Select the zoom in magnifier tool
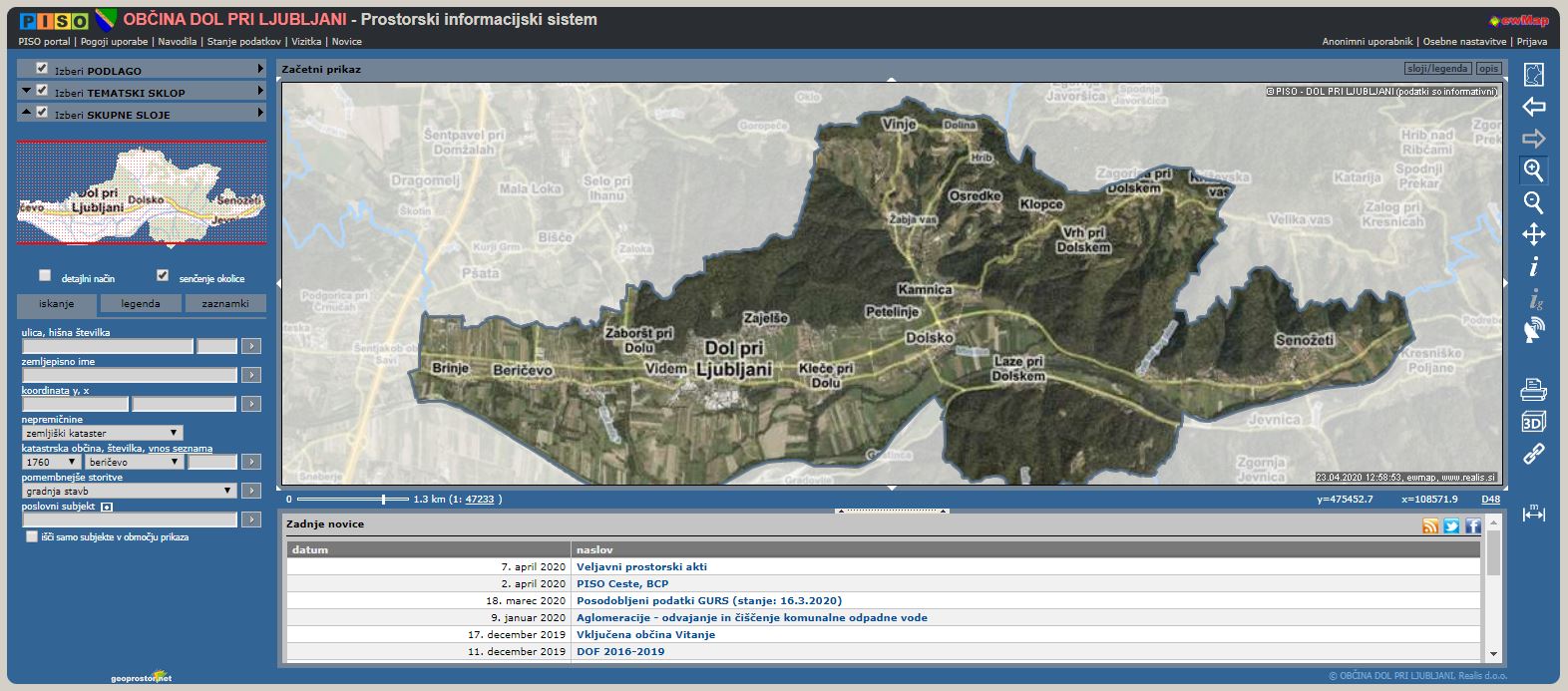 tap(1533, 171)
